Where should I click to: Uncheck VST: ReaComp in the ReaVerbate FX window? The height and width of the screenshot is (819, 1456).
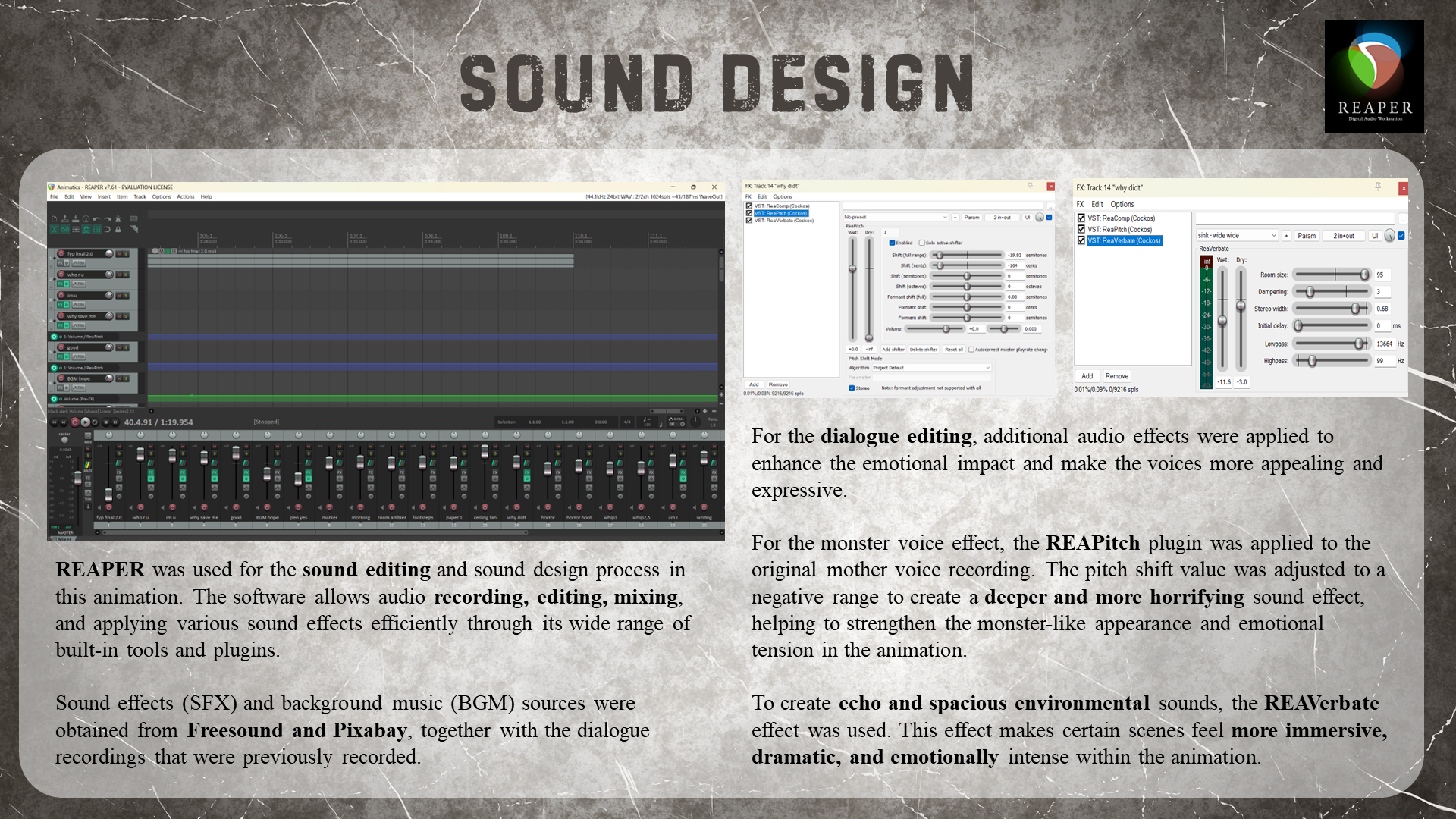tap(1081, 218)
